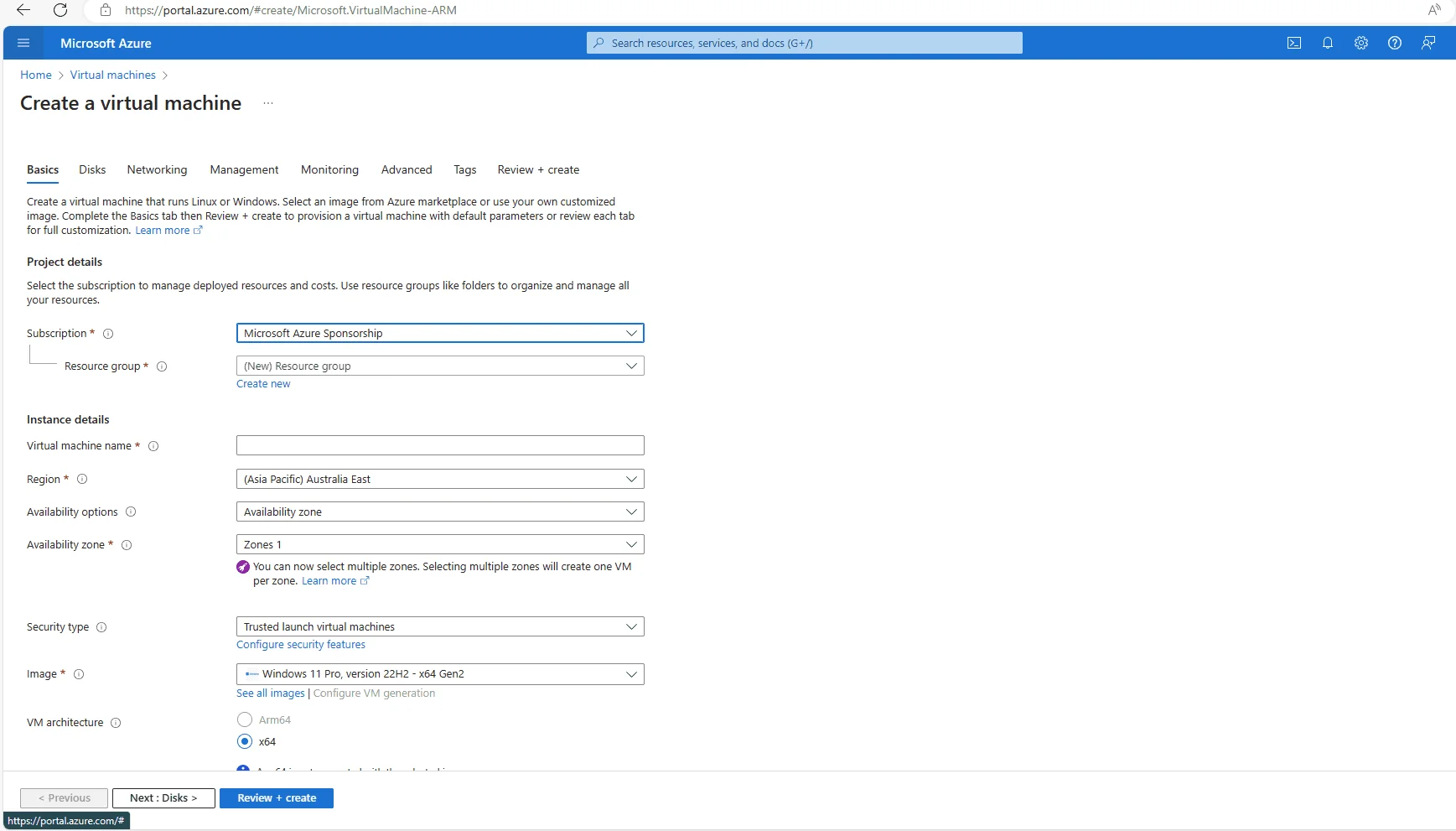
Task: Open Cloud Shell from the top bar
Action: click(x=1294, y=43)
